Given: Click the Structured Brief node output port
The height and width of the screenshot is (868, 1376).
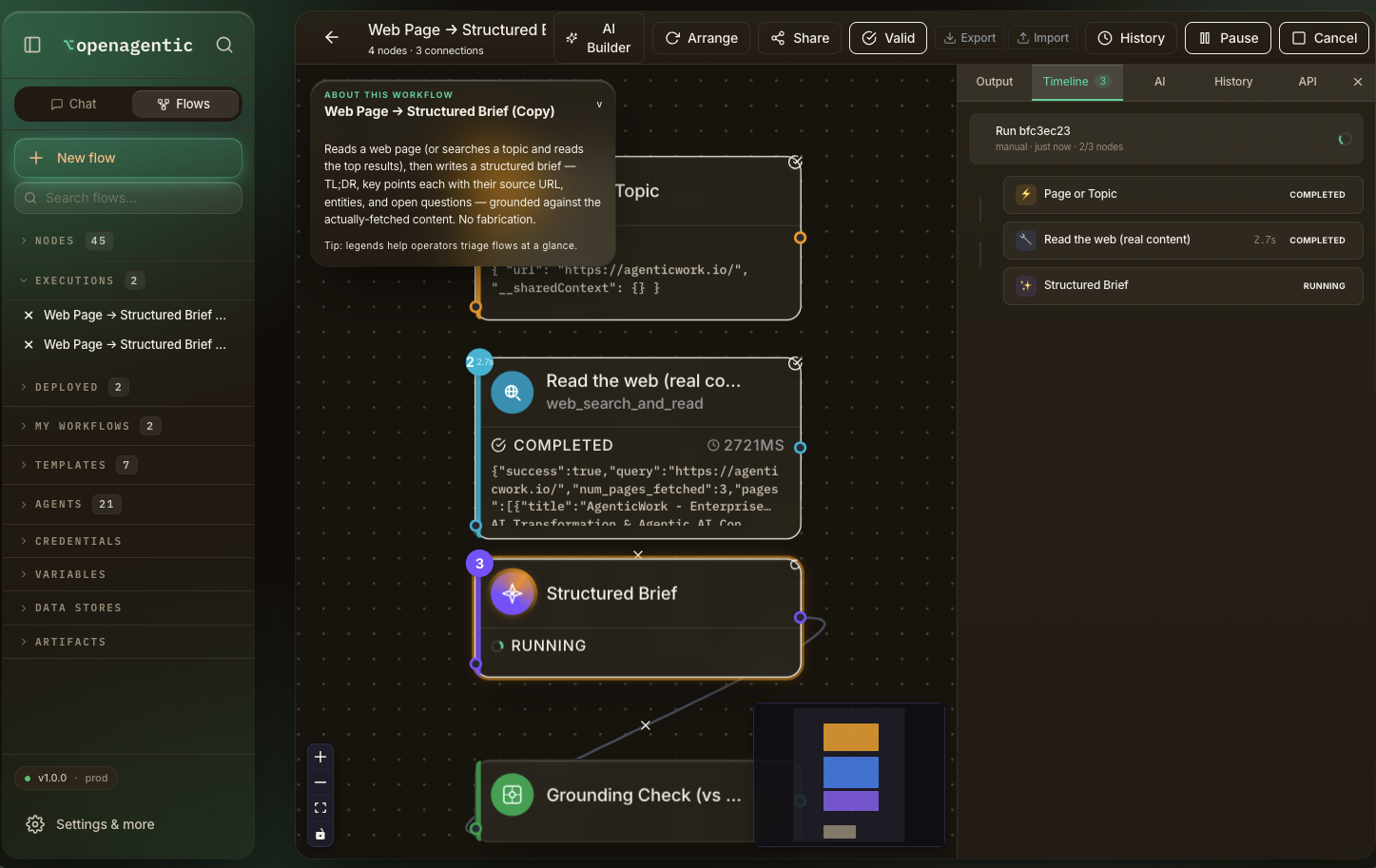Looking at the screenshot, I should pos(801,618).
